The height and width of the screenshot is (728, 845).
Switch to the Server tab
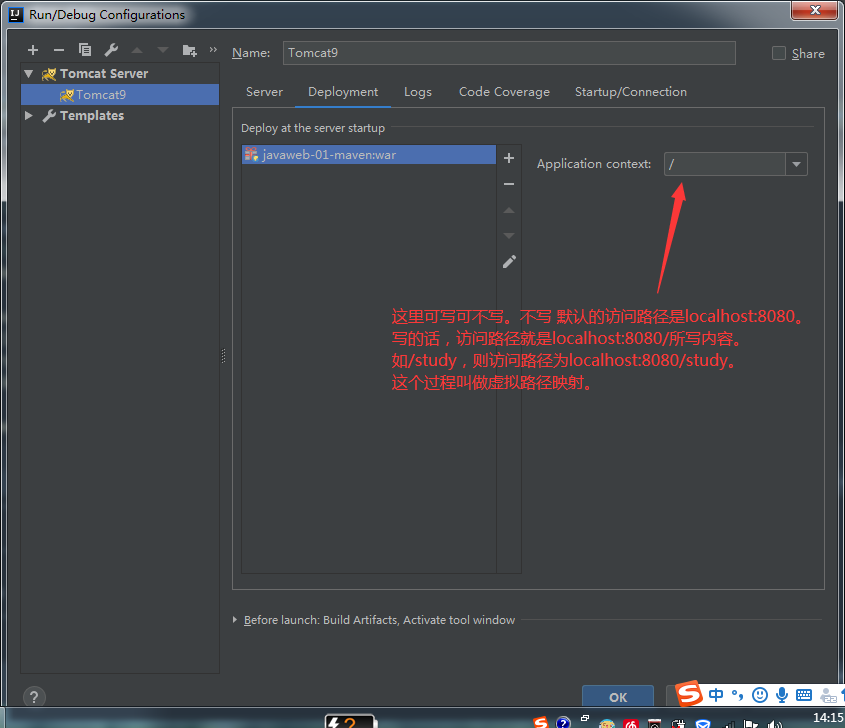[x=264, y=92]
